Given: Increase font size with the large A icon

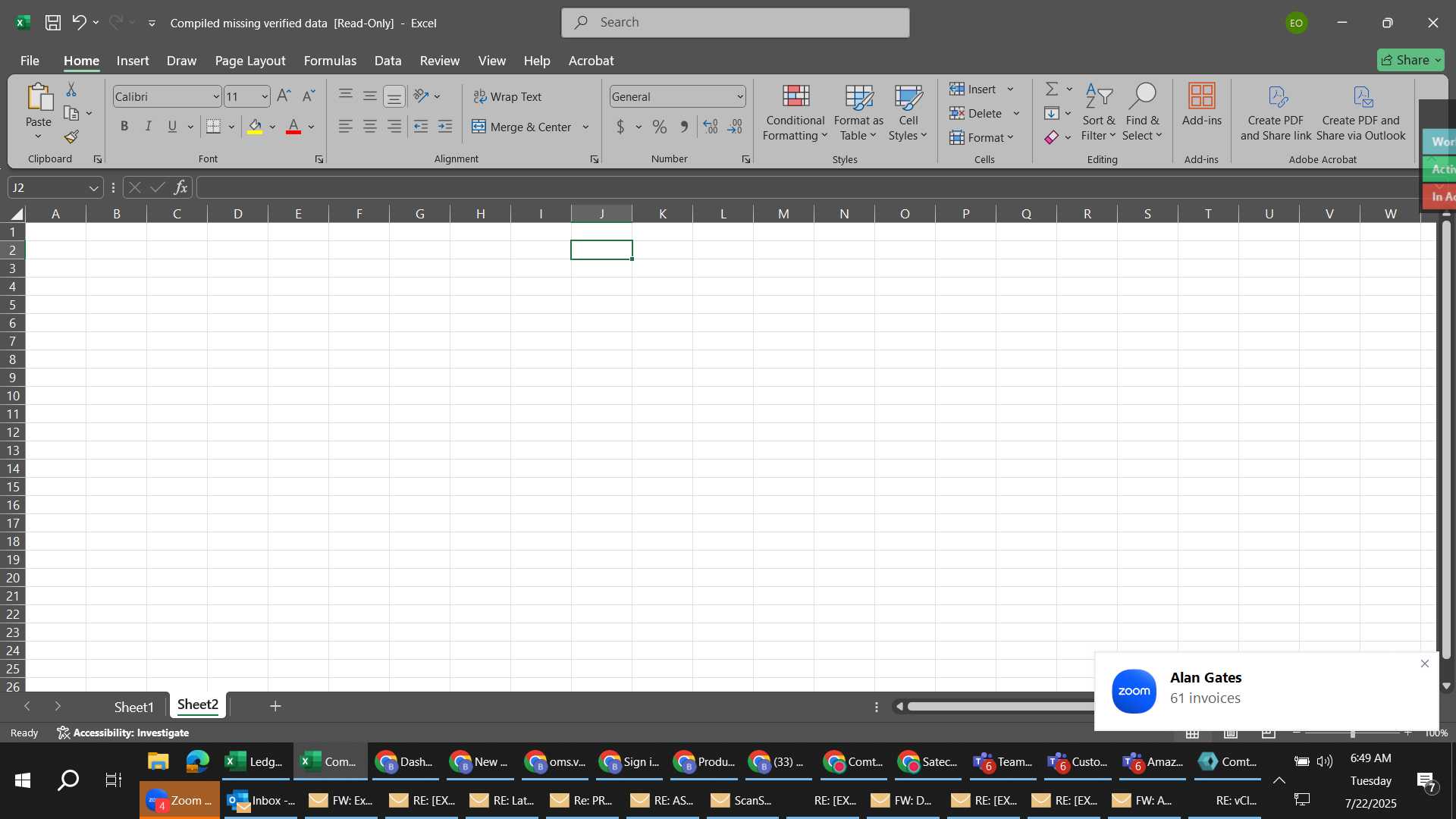Looking at the screenshot, I should click(284, 96).
